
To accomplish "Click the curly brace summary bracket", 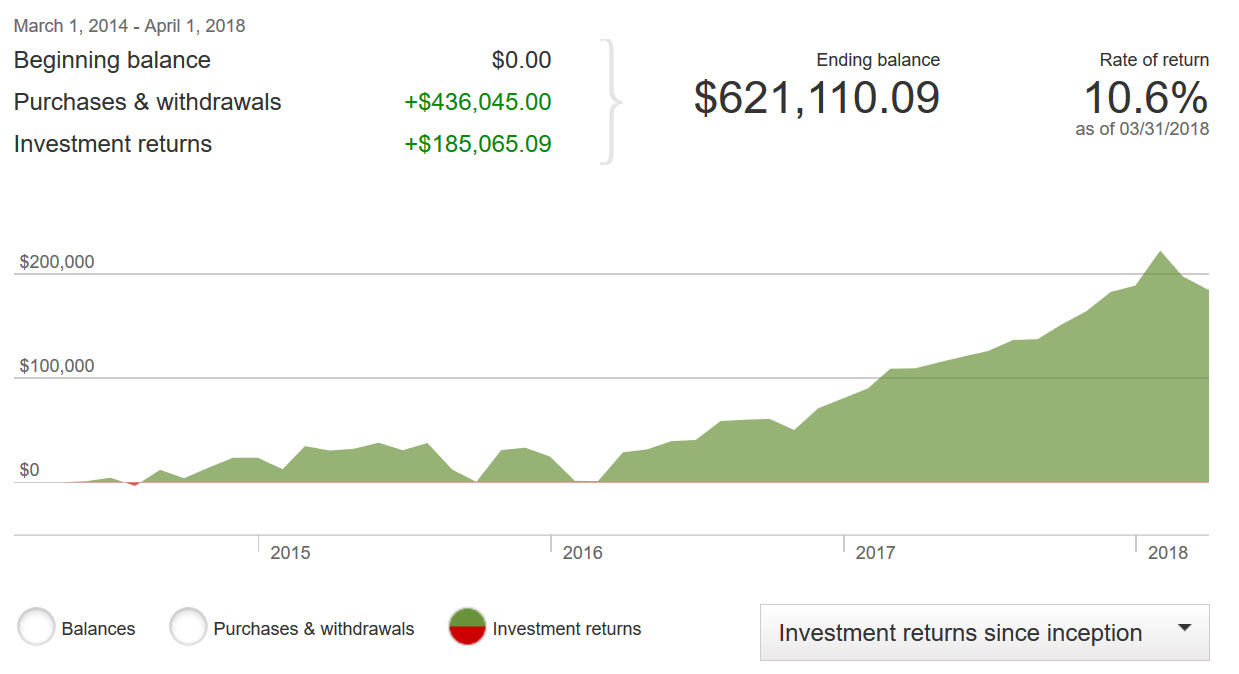I will (x=611, y=101).
